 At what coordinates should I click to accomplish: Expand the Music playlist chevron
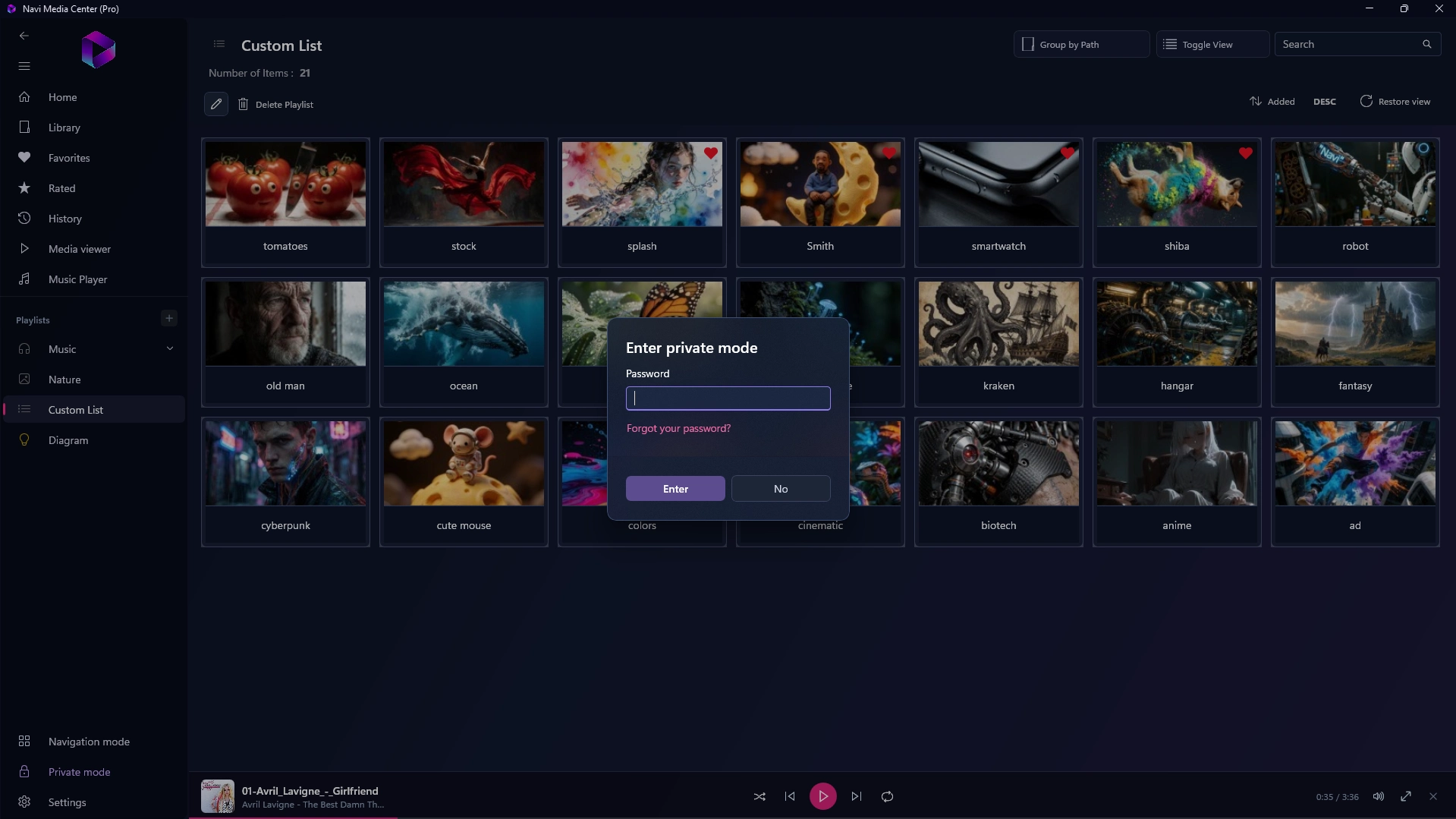(x=170, y=348)
